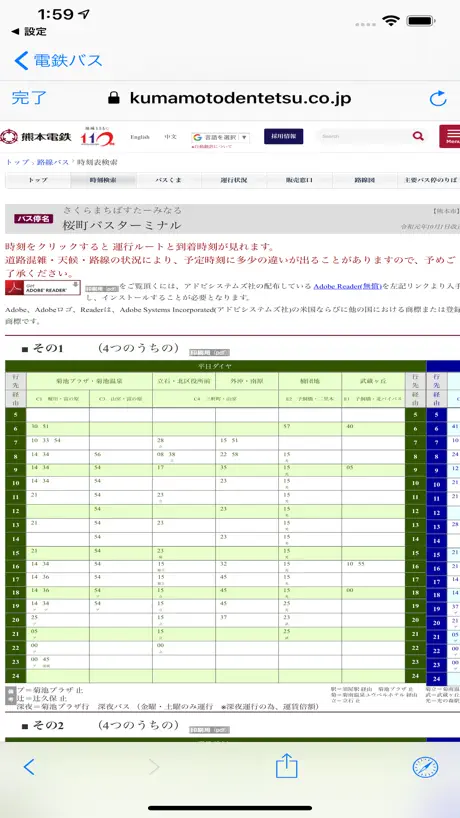Click time 32 in the 16 o'clock row
Image resolution: width=460 pixels, height=818 pixels.
(224, 564)
